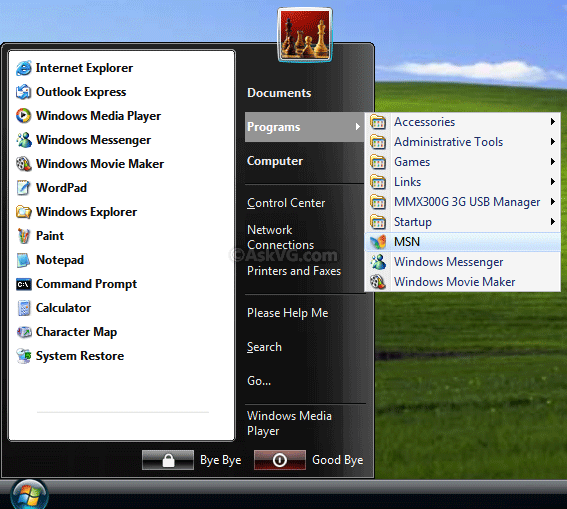
Task: Click the chess user account picture
Action: [x=305, y=35]
